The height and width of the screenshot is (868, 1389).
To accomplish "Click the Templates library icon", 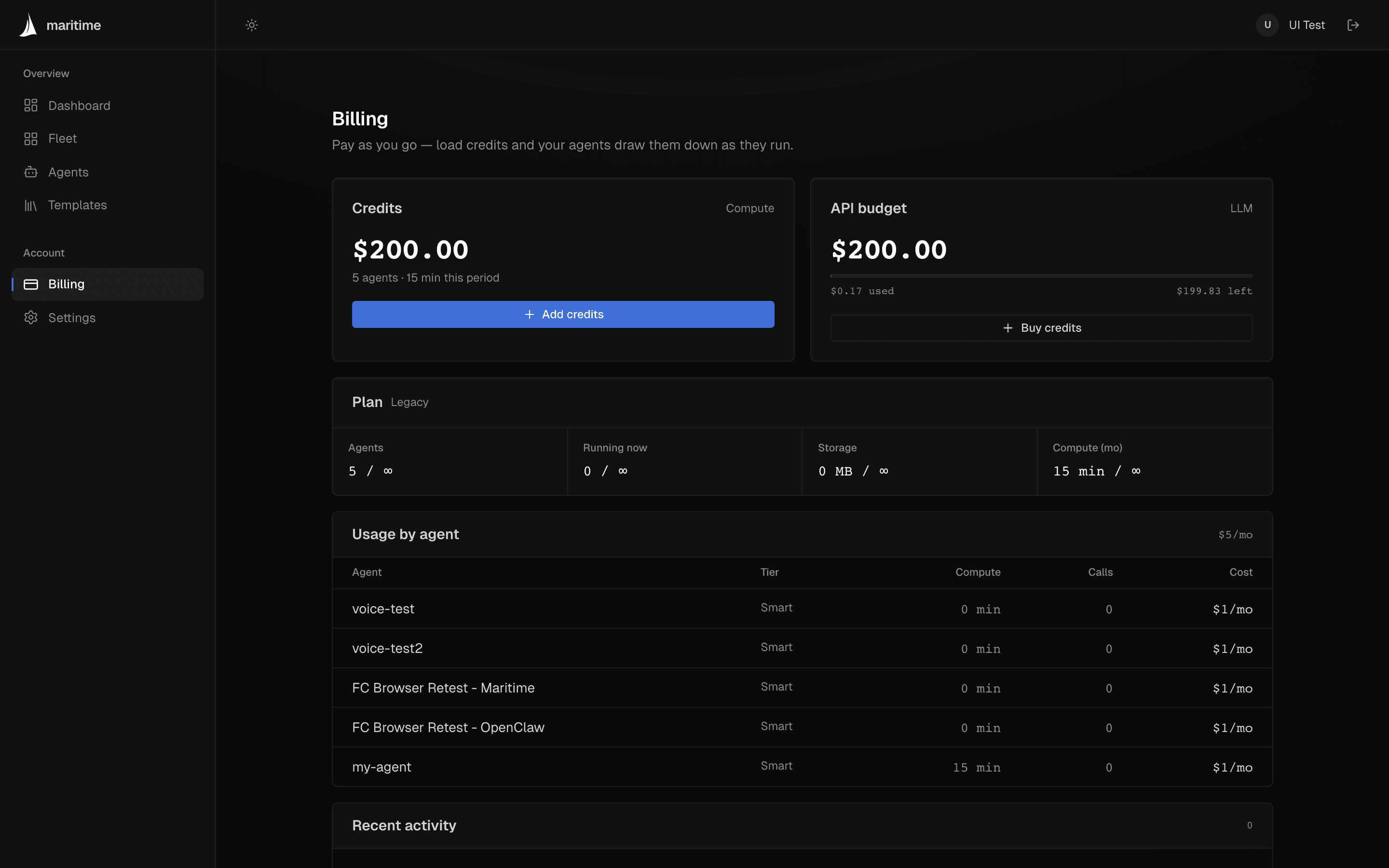I will click(31, 205).
